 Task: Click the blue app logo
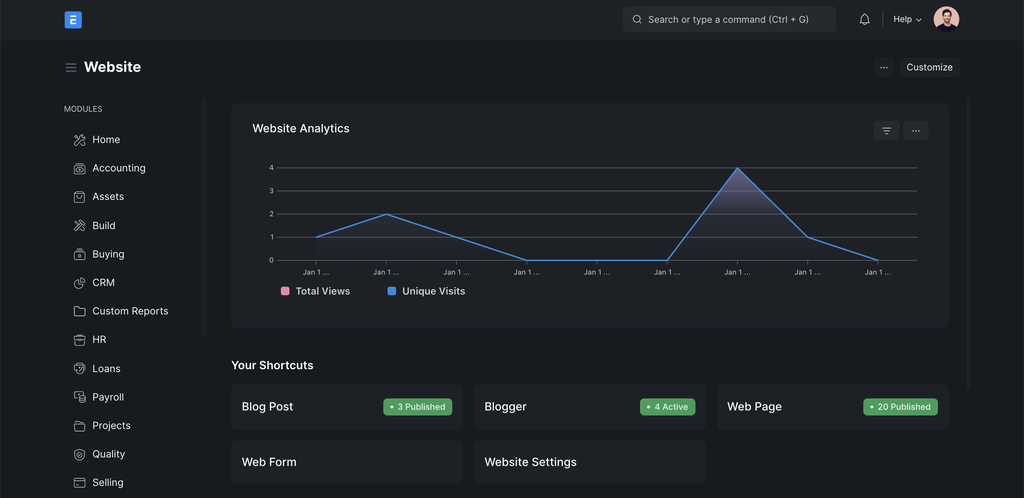coord(73,19)
